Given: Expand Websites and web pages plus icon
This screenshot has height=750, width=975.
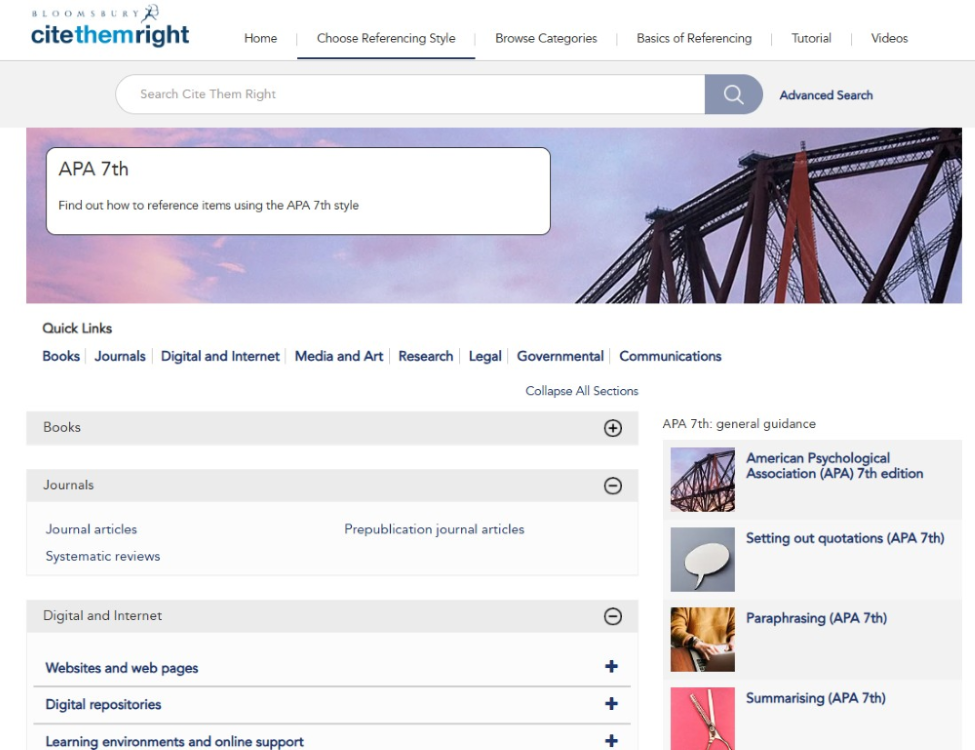Looking at the screenshot, I should pyautogui.click(x=611, y=667).
